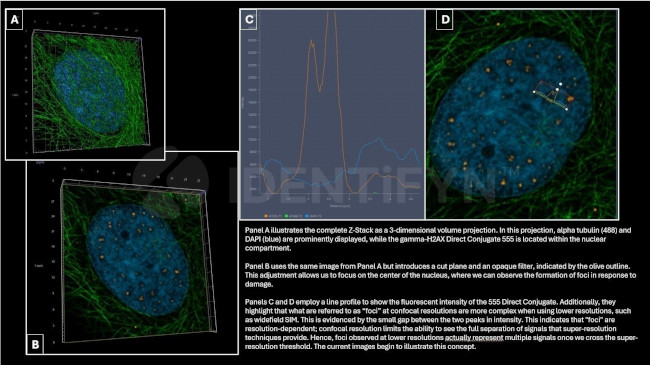Viewport: 650px width, 365px height.
Task: Click the line profile overlay box in panel D
Action: pos(554,96)
